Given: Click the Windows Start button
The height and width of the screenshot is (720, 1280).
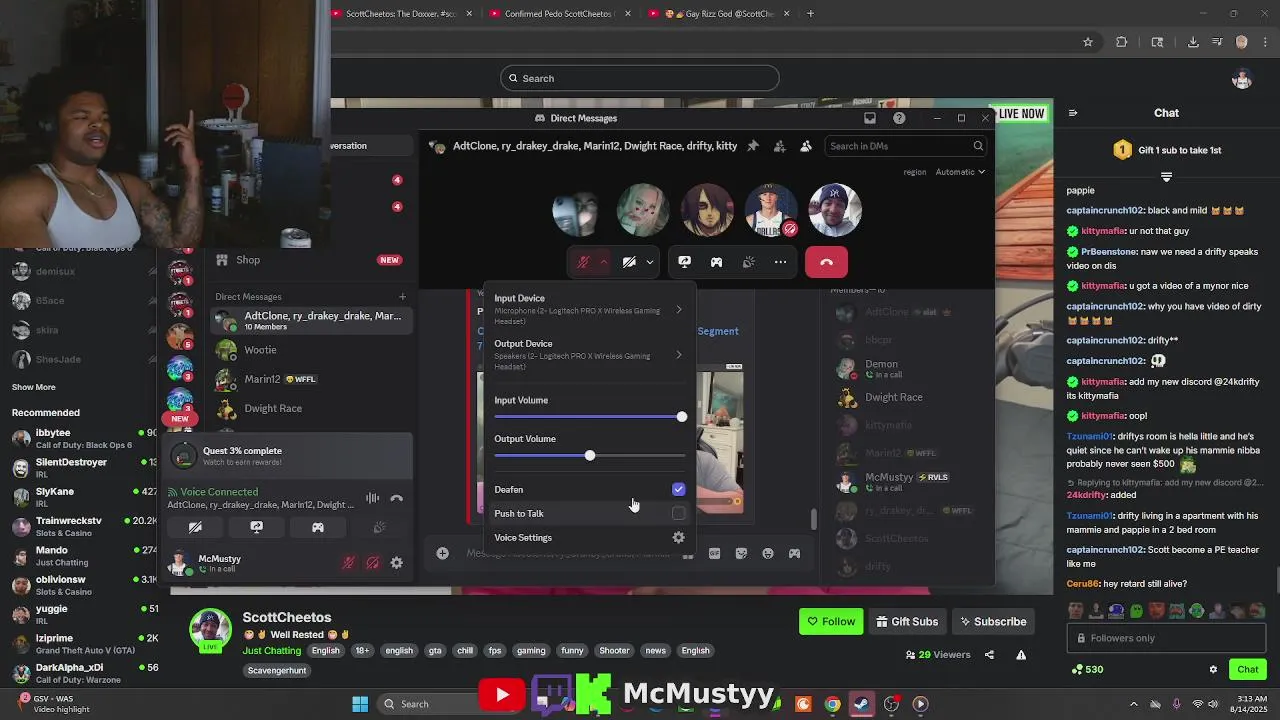Looking at the screenshot, I should click(360, 704).
